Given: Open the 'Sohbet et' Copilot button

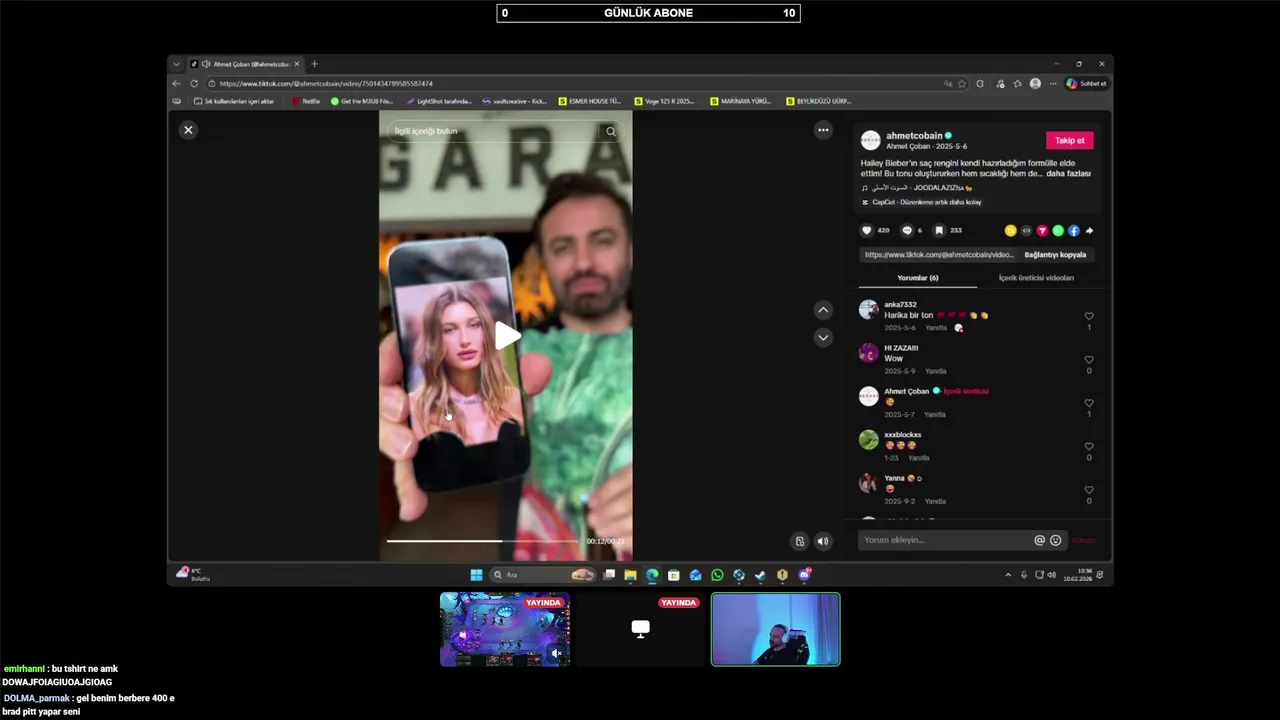Looking at the screenshot, I should 1086,84.
